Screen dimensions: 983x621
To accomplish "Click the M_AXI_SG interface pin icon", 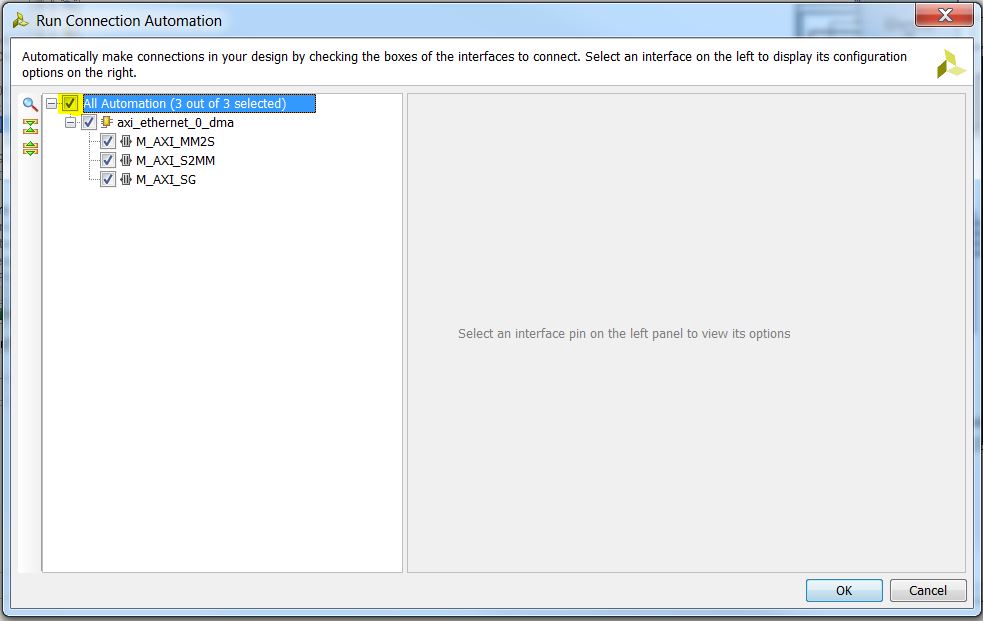I will 125,179.
